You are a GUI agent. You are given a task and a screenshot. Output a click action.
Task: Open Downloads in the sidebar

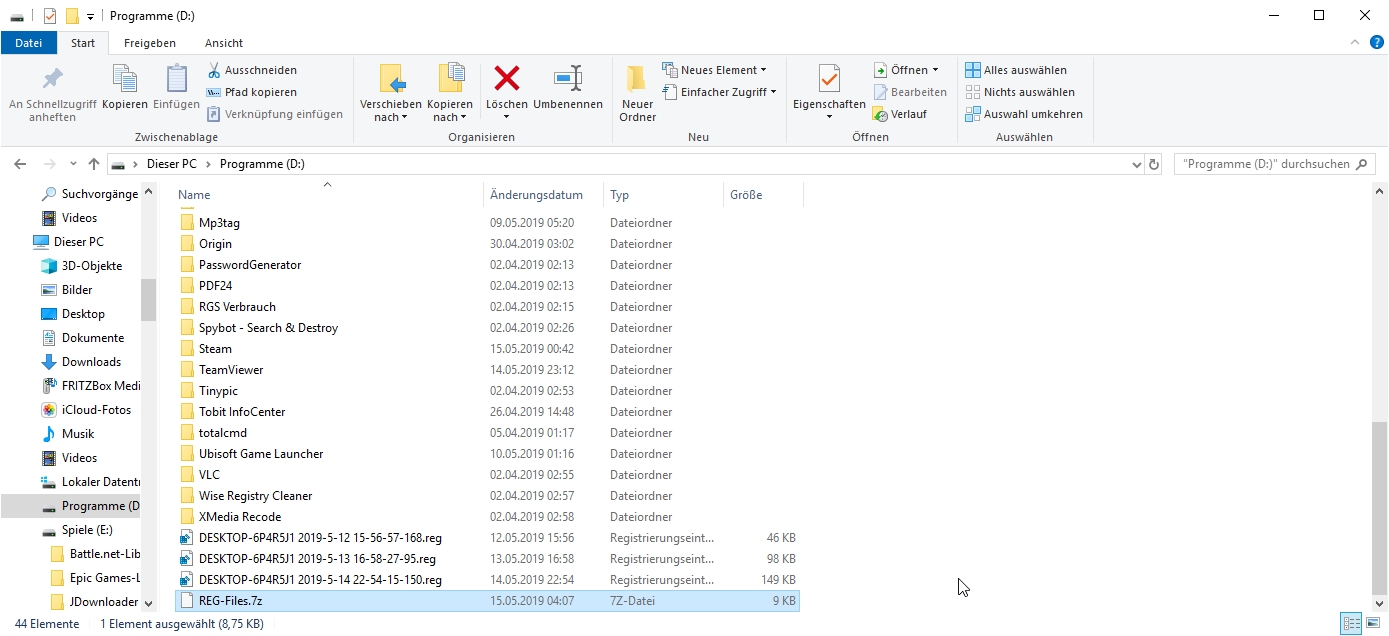[81, 362]
